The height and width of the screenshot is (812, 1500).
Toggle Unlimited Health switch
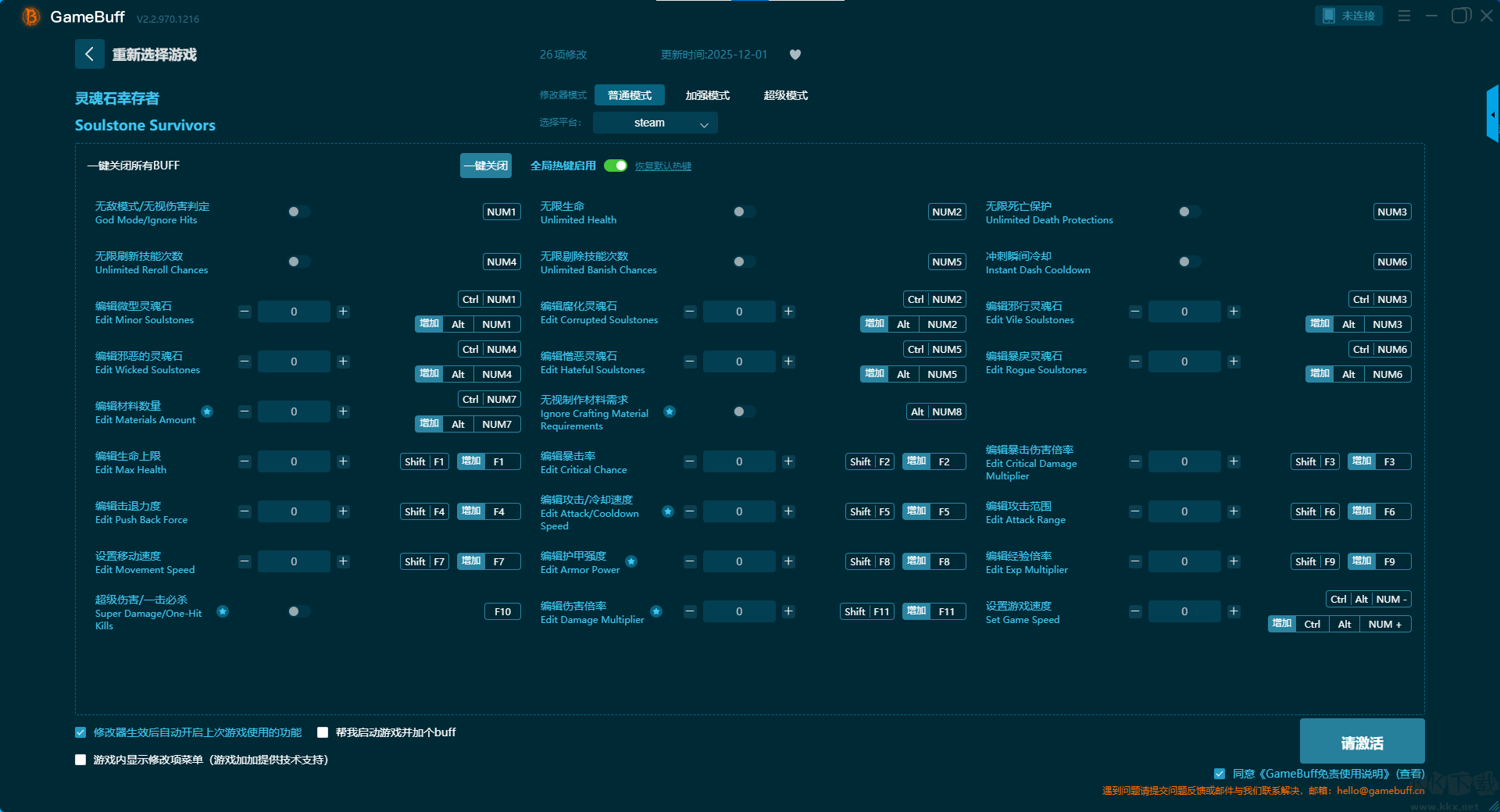(x=745, y=212)
